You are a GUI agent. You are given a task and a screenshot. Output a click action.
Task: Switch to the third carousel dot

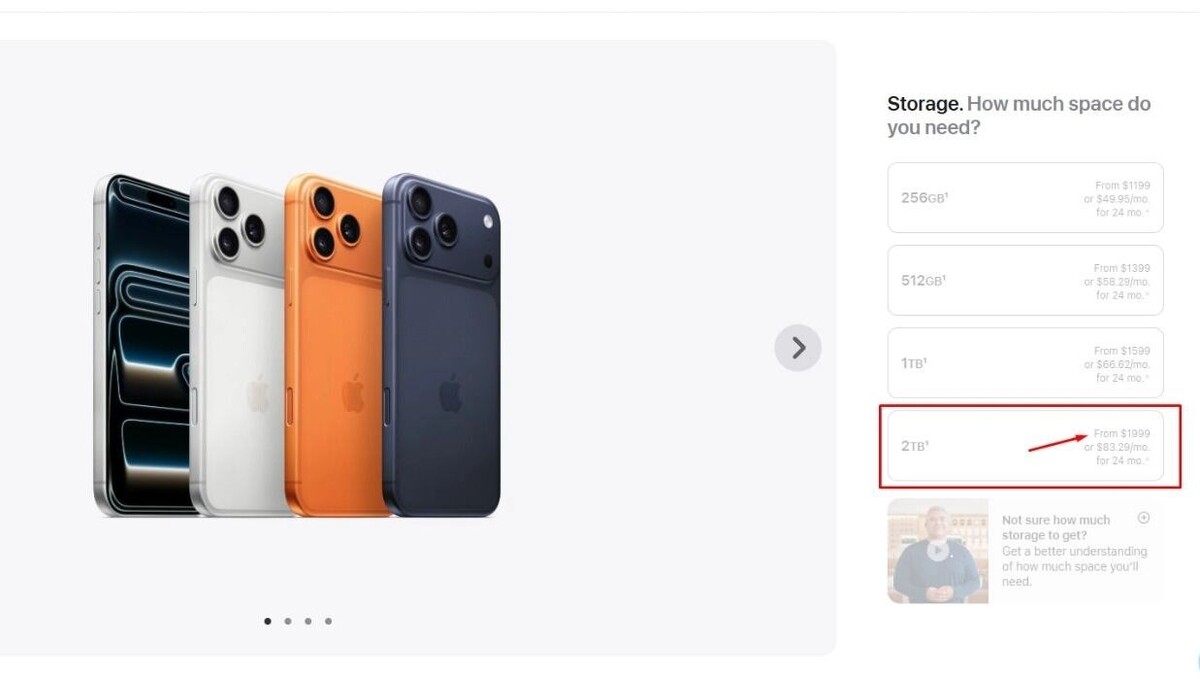(308, 621)
